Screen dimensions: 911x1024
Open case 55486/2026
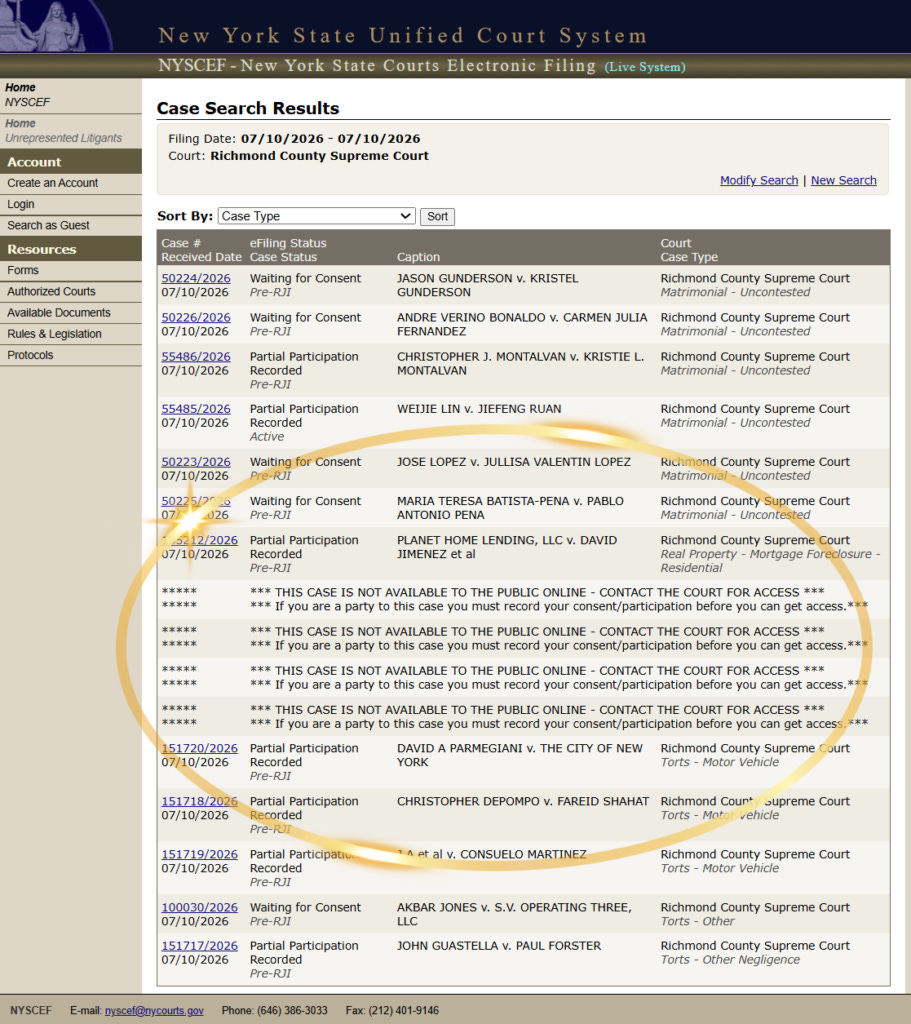click(x=196, y=357)
